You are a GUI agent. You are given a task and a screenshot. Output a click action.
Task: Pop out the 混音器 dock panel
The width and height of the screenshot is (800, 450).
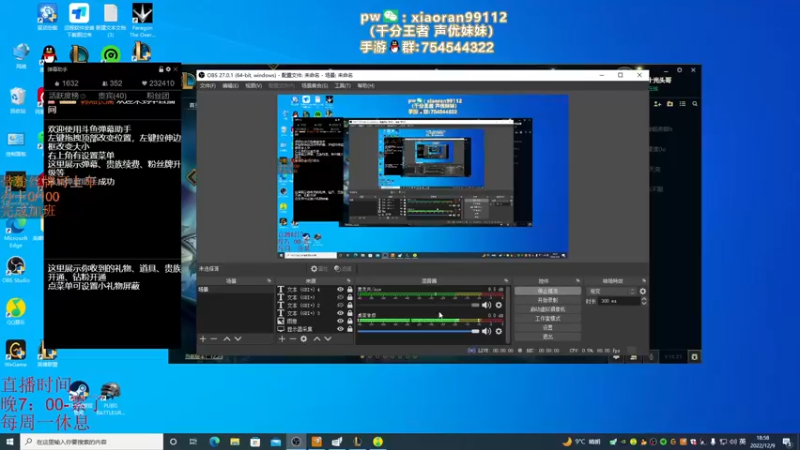click(x=506, y=281)
